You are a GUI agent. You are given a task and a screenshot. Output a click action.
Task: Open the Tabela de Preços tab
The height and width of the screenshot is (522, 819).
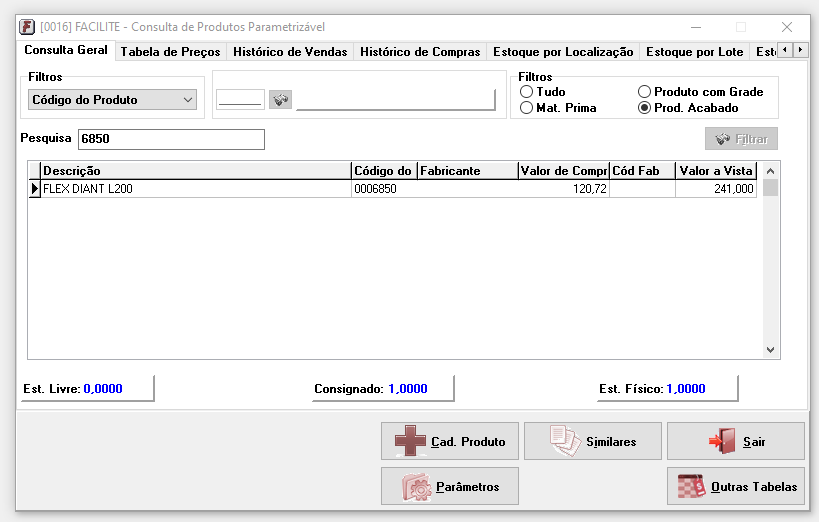171,52
